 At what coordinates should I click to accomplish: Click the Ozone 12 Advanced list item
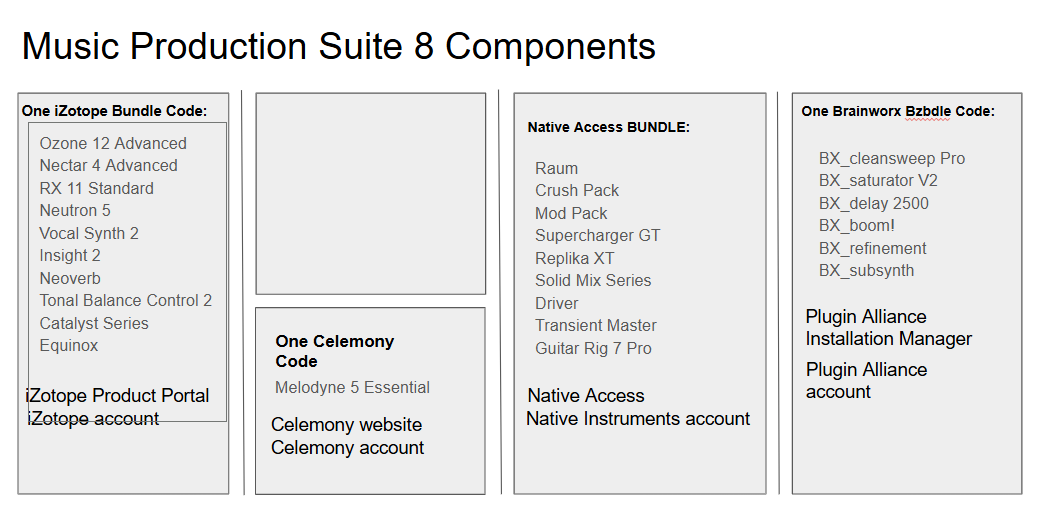[x=113, y=143]
